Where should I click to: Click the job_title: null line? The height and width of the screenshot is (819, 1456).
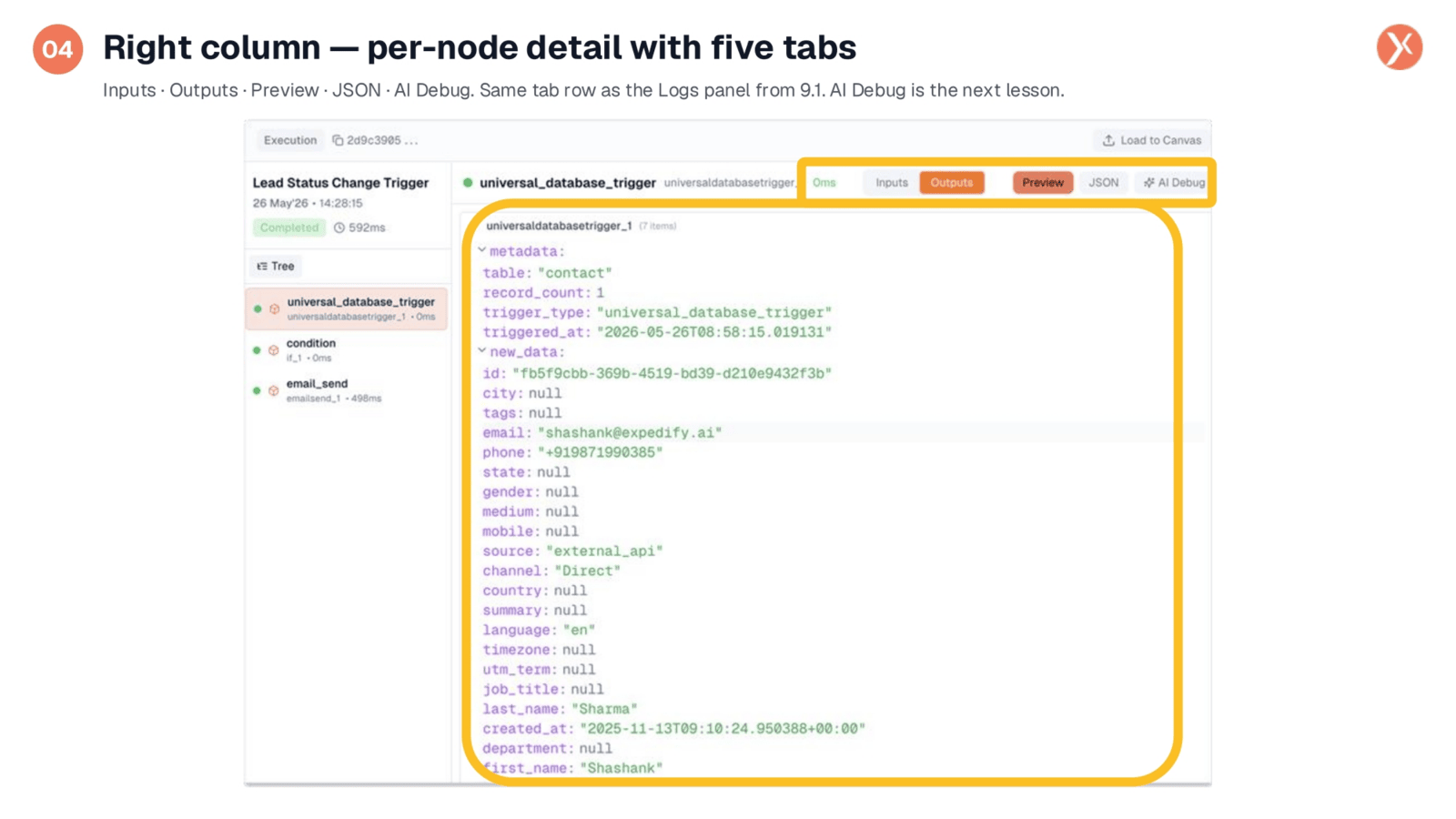(543, 690)
